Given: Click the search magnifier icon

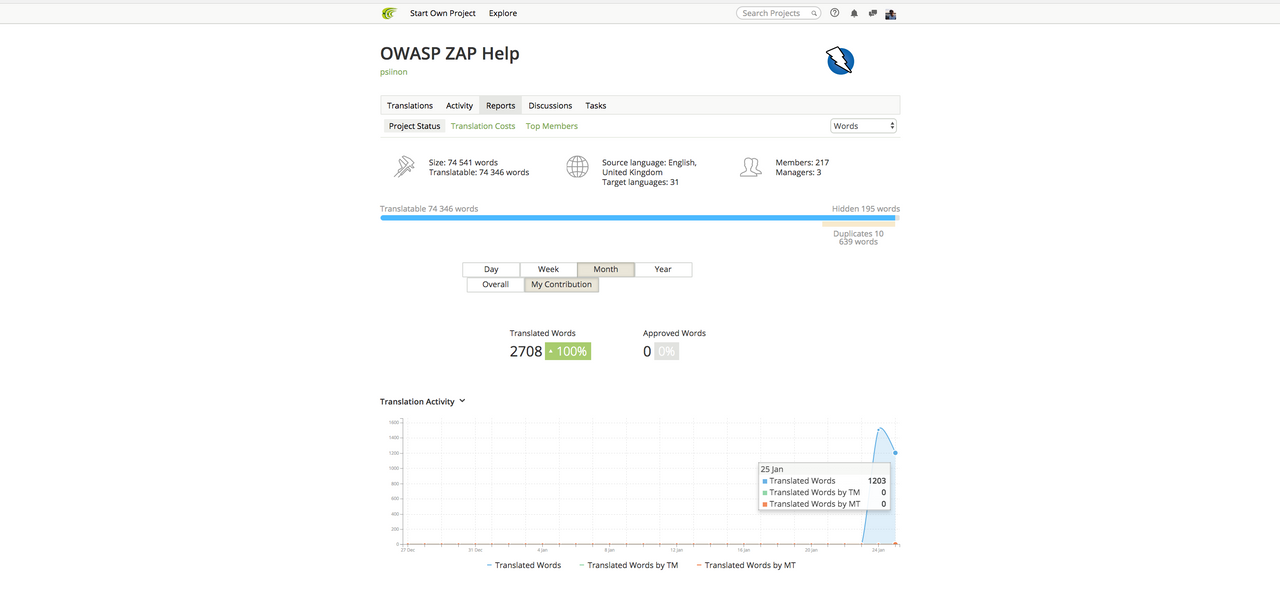Looking at the screenshot, I should click(x=814, y=13).
